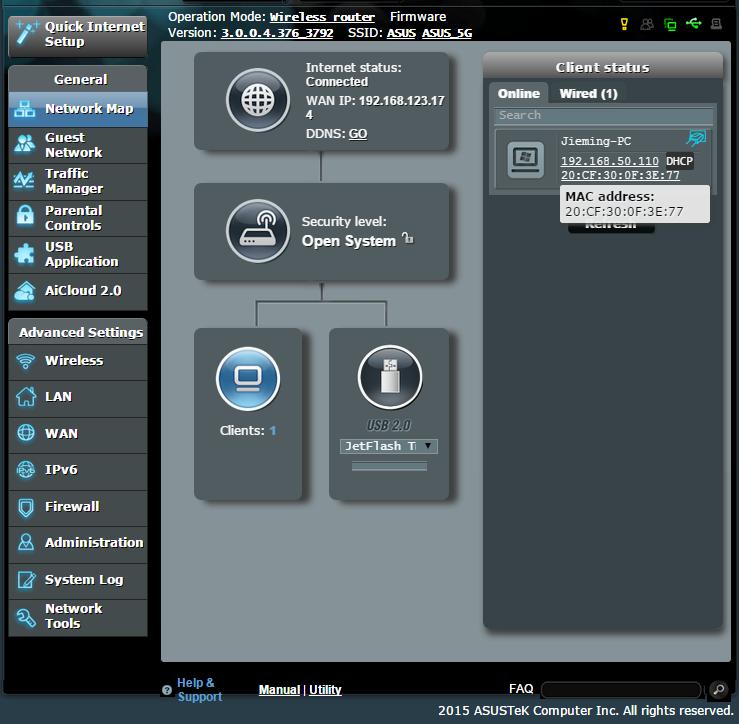This screenshot has height=724, width=739.
Task: Click the ASUS SSID link
Action: point(401,33)
